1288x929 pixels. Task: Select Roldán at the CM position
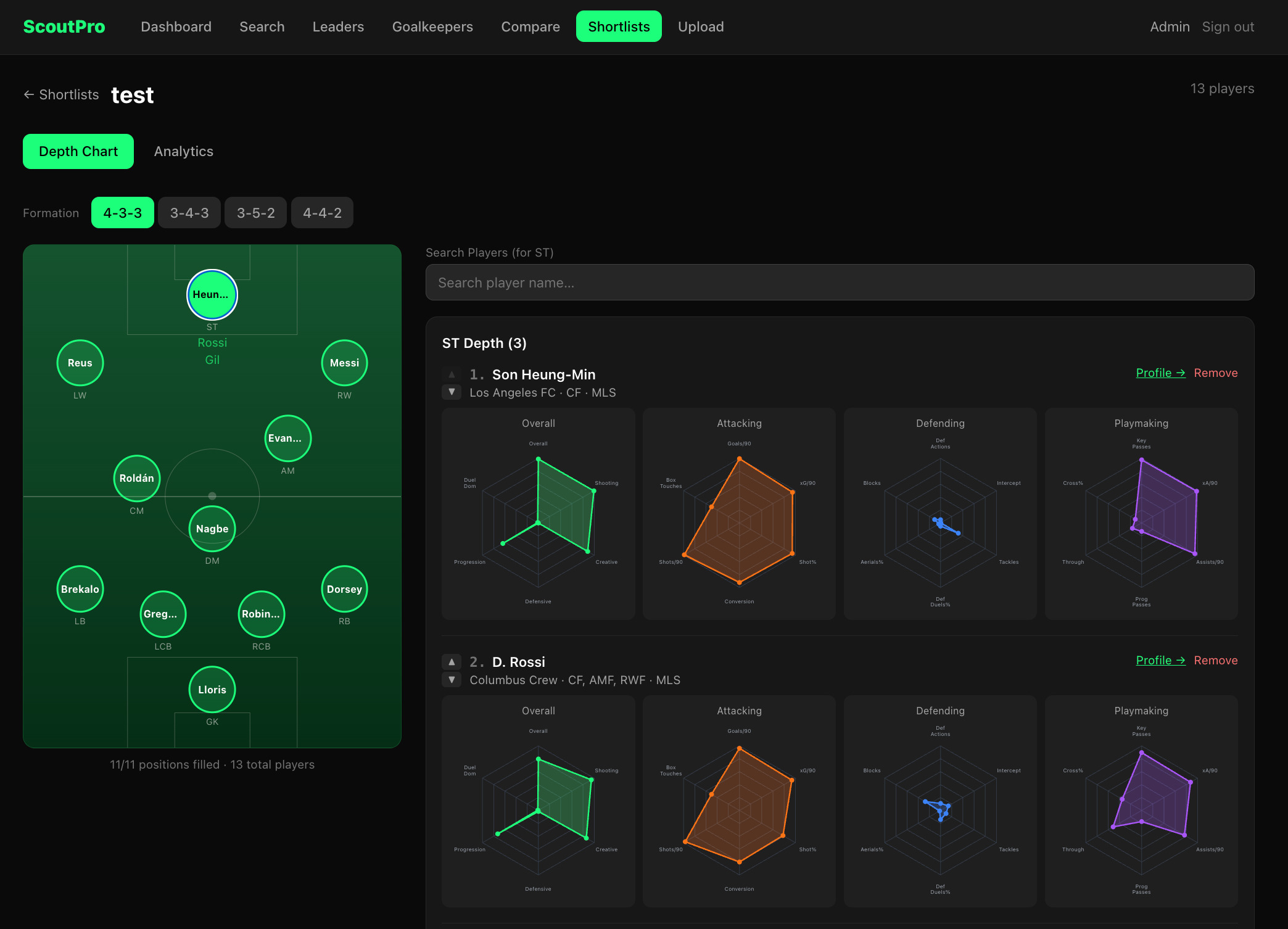pyautogui.click(x=136, y=478)
